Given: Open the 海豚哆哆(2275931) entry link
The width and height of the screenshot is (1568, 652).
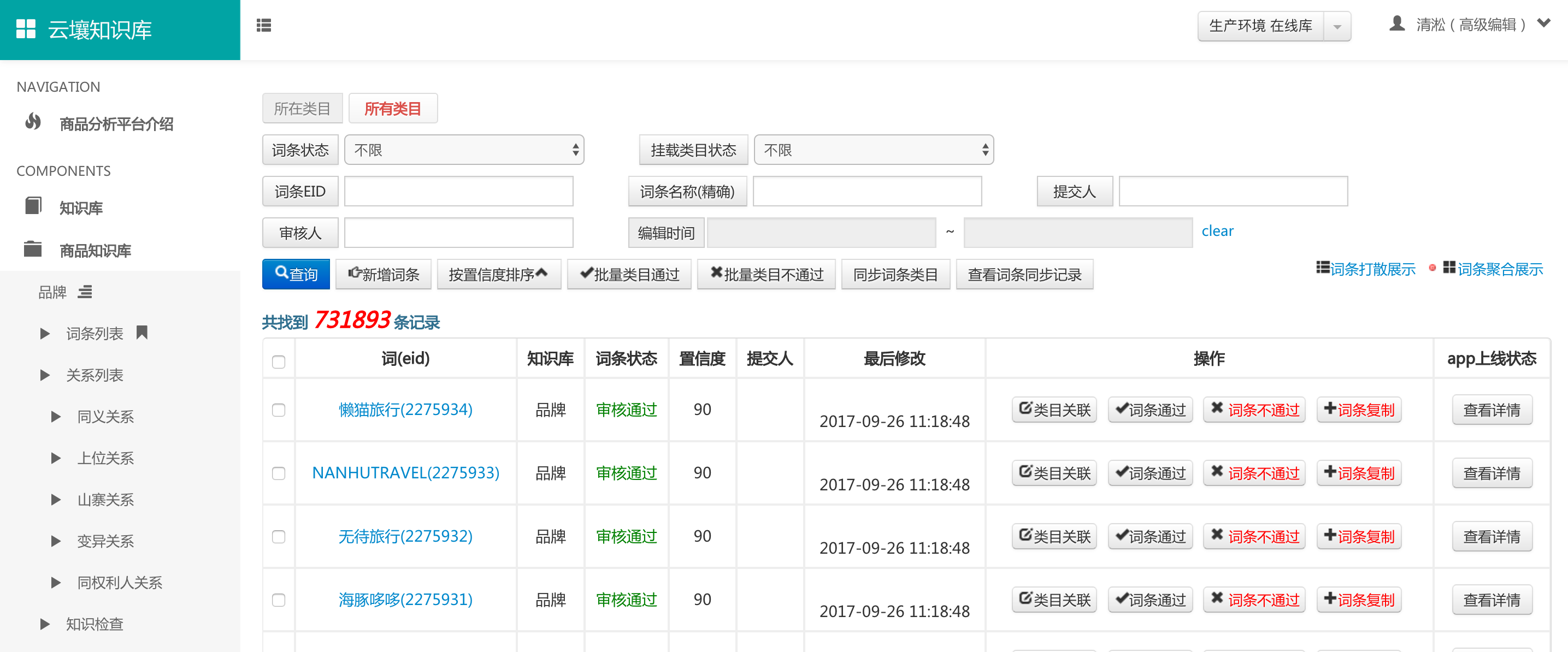Looking at the screenshot, I should pos(405,599).
